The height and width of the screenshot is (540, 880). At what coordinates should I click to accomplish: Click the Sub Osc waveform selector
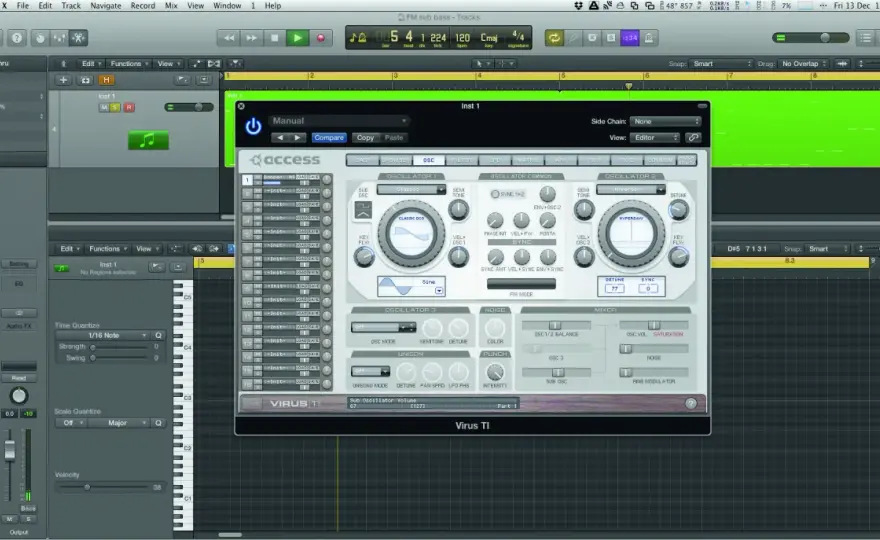(x=363, y=210)
